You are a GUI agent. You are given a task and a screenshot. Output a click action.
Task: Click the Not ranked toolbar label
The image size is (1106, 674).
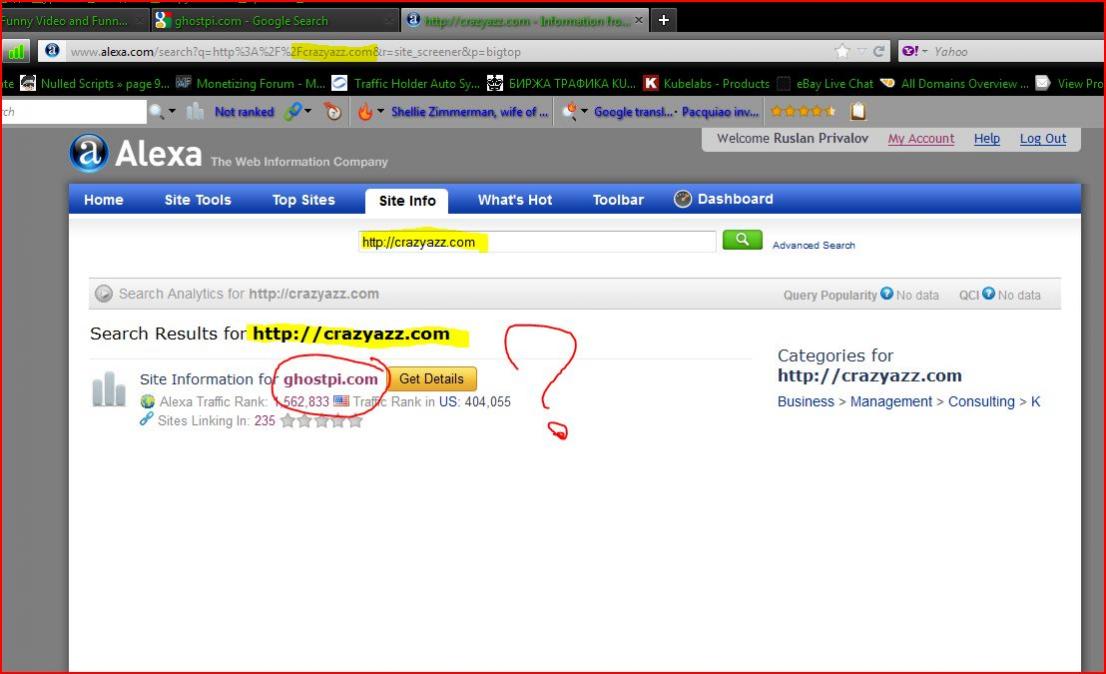(x=244, y=111)
